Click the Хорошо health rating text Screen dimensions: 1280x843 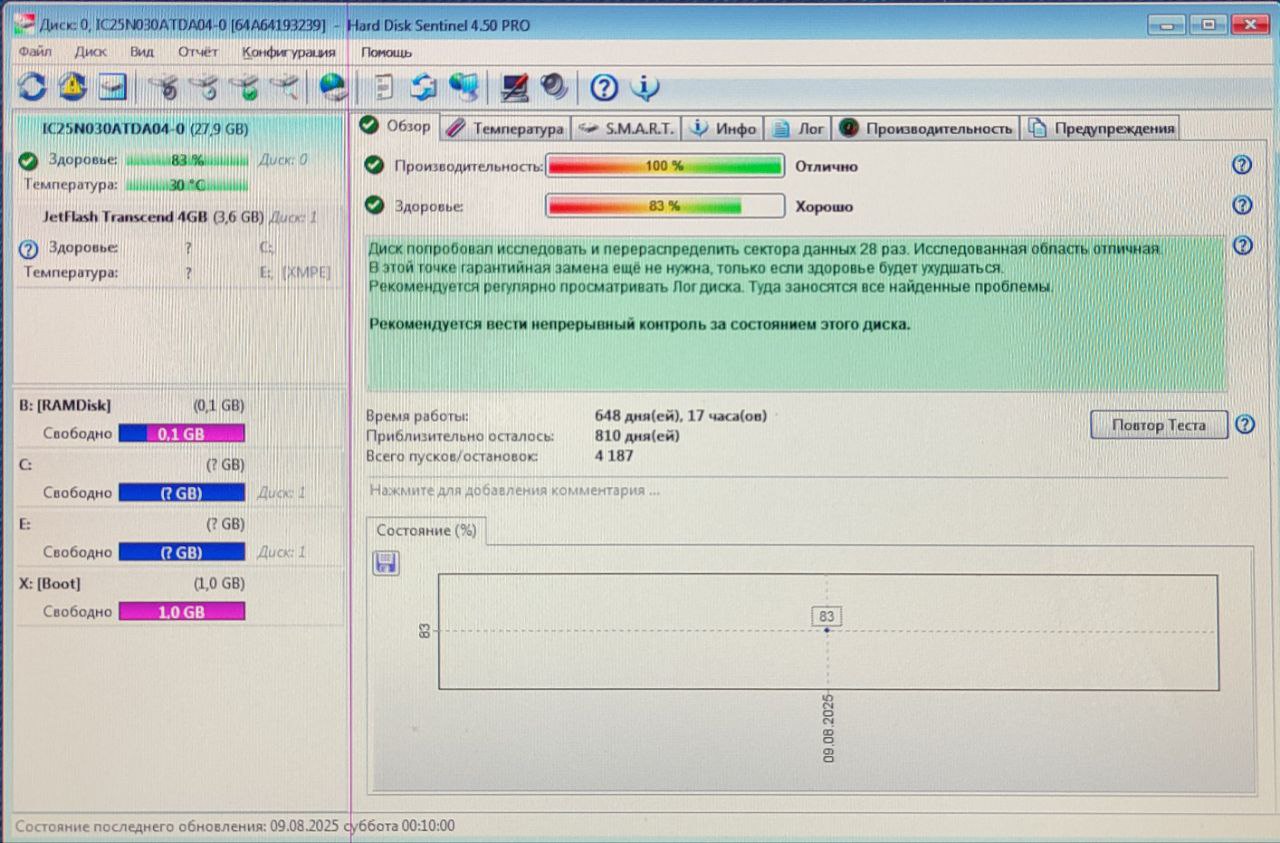pos(824,207)
